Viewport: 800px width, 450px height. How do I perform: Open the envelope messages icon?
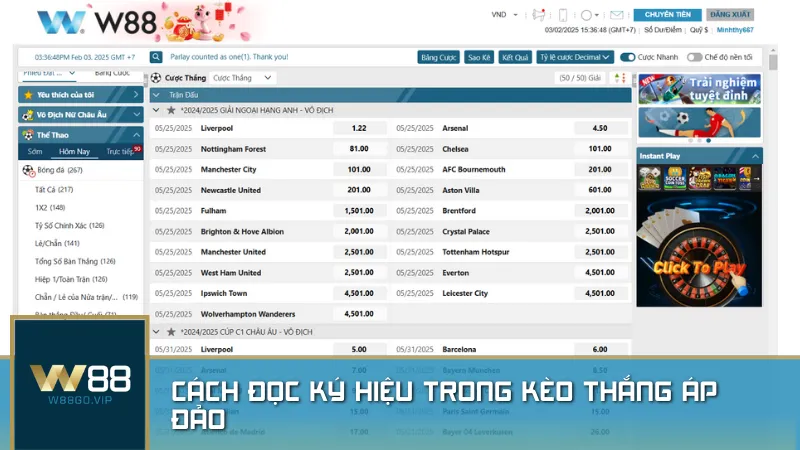point(616,15)
